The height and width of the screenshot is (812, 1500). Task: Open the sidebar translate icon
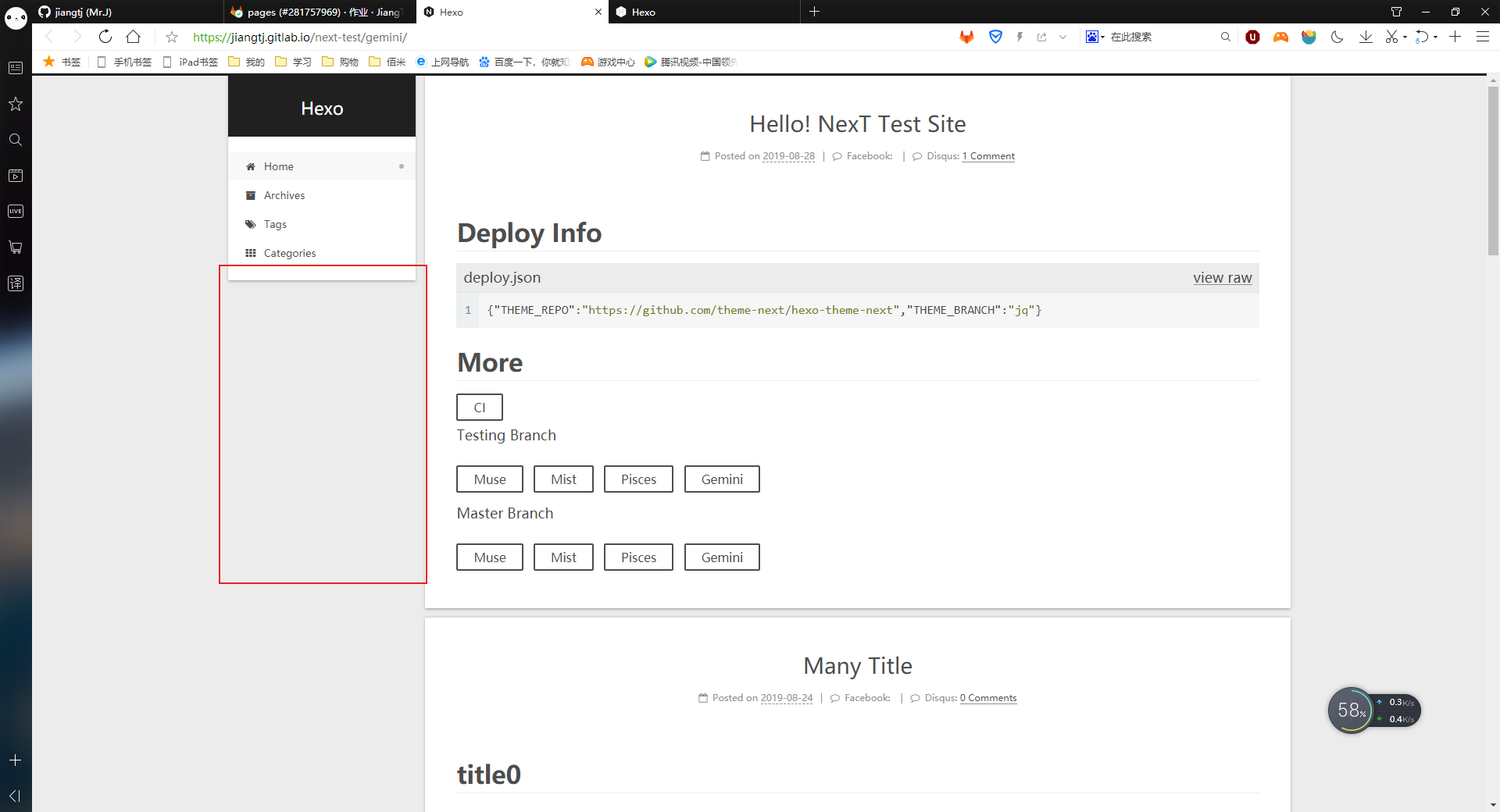16,283
